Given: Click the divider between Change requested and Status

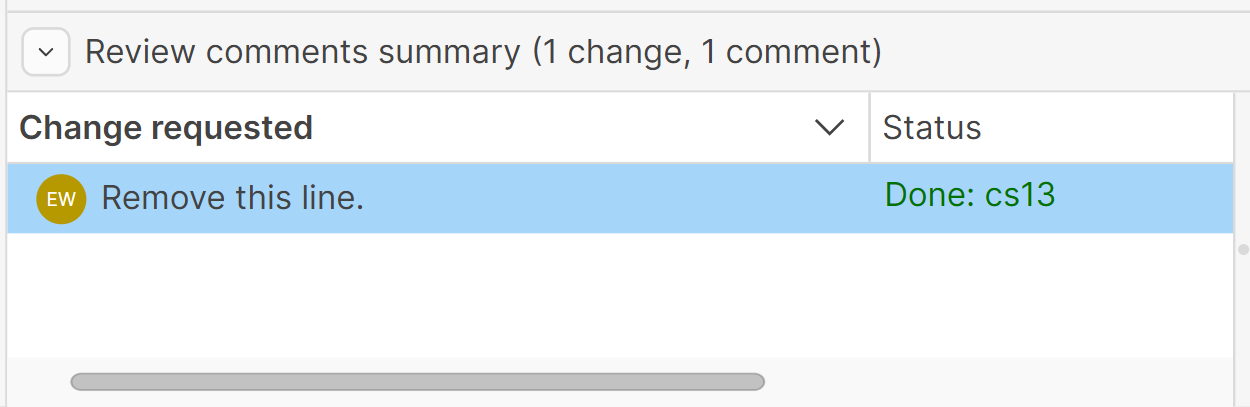Looking at the screenshot, I should click(870, 128).
